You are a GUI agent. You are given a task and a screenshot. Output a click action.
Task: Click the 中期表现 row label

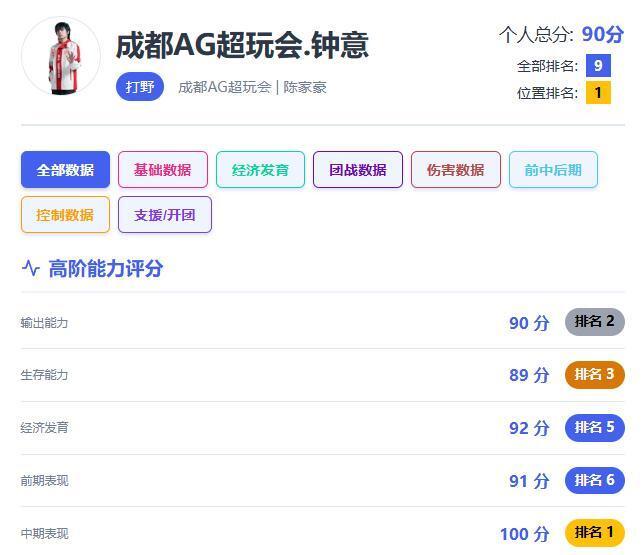tap(44, 534)
